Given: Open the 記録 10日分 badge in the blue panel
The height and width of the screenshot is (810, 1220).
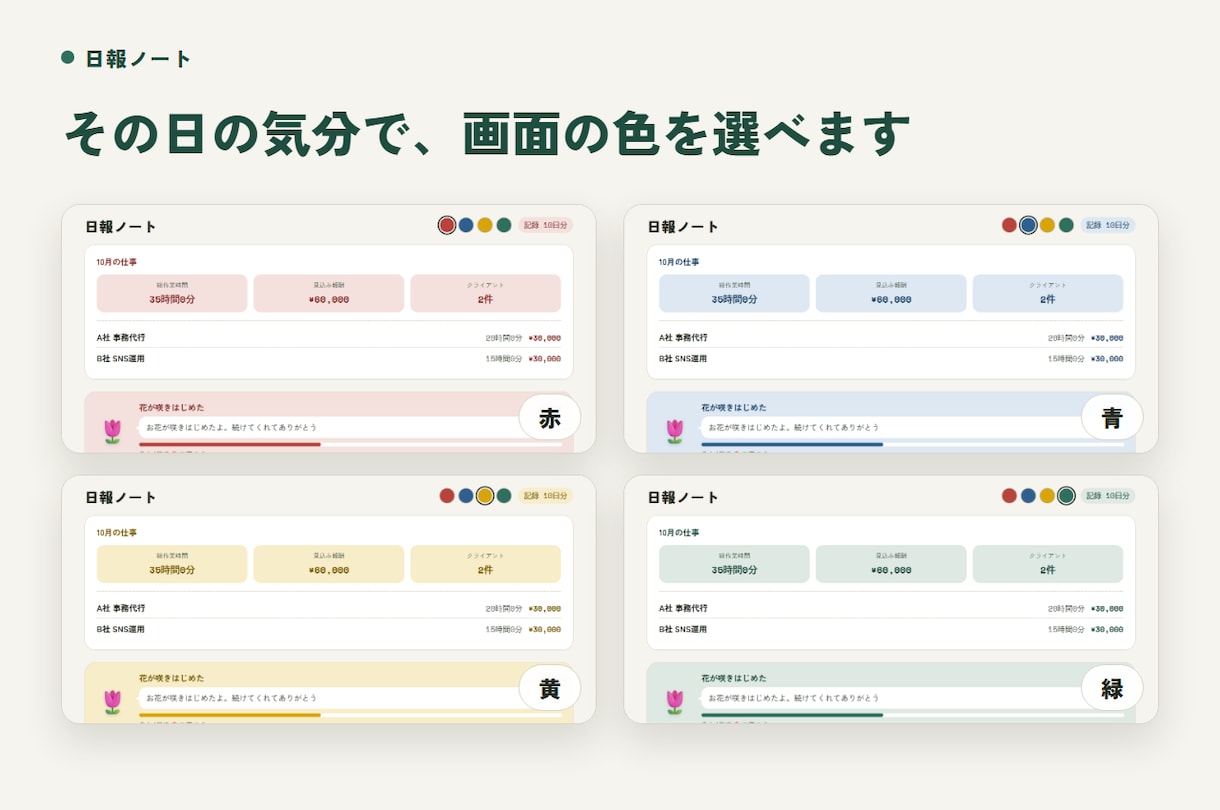Looking at the screenshot, I should [1108, 225].
